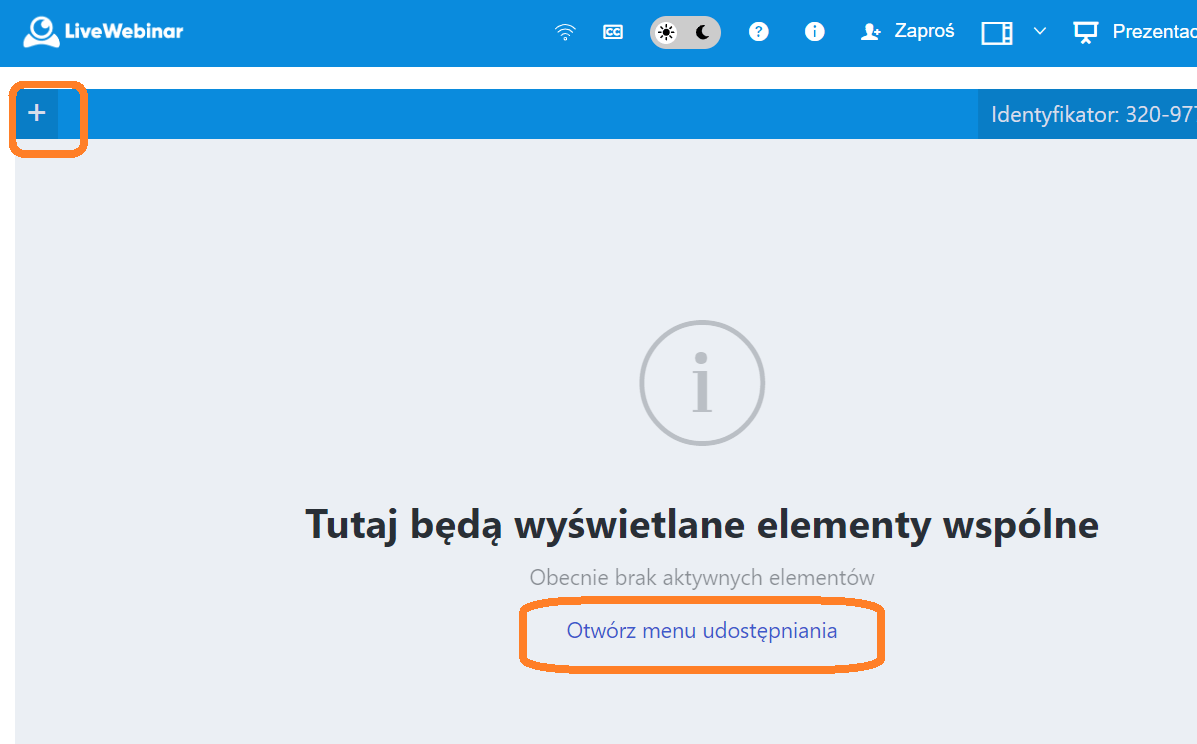The height and width of the screenshot is (744, 1197).
Task: Add a new tab with the plus button
Action: [x=37, y=113]
